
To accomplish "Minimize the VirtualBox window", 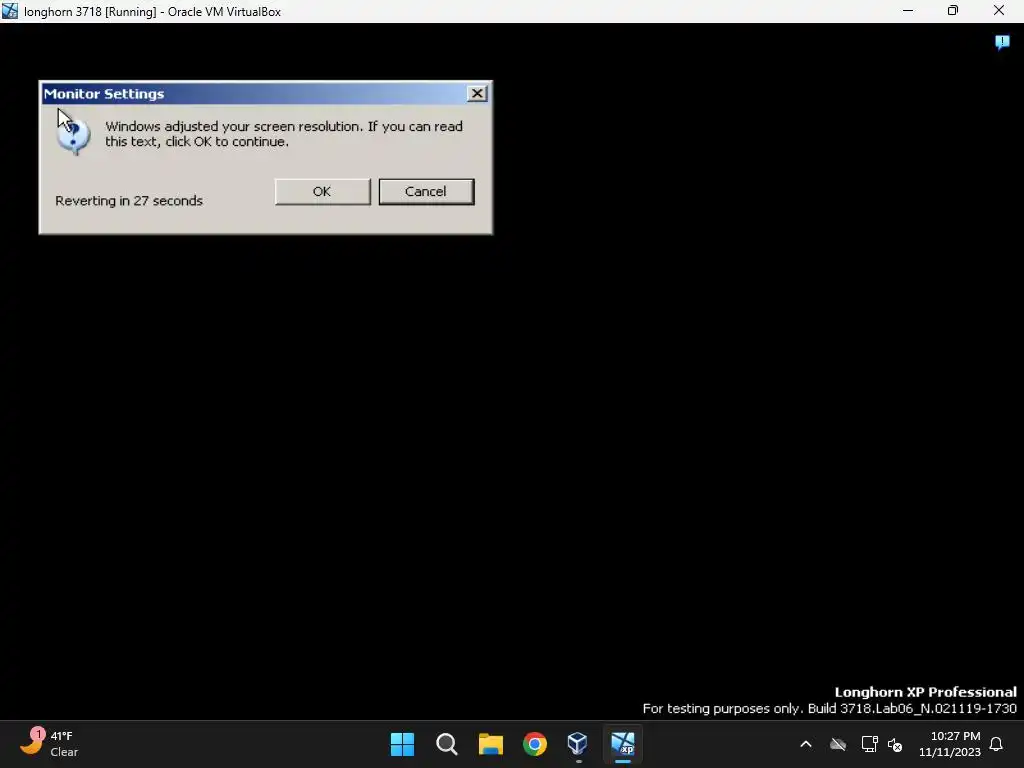I will (x=908, y=11).
